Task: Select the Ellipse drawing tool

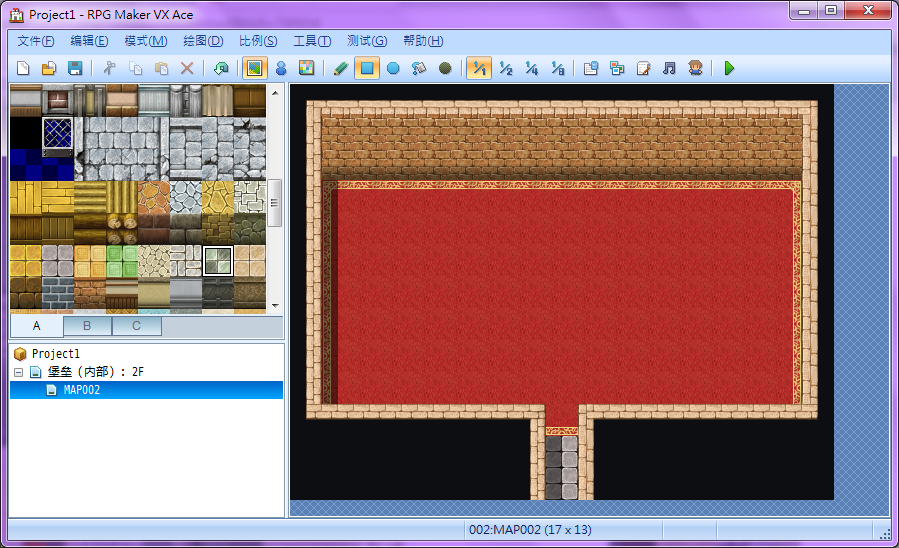Action: pos(393,68)
